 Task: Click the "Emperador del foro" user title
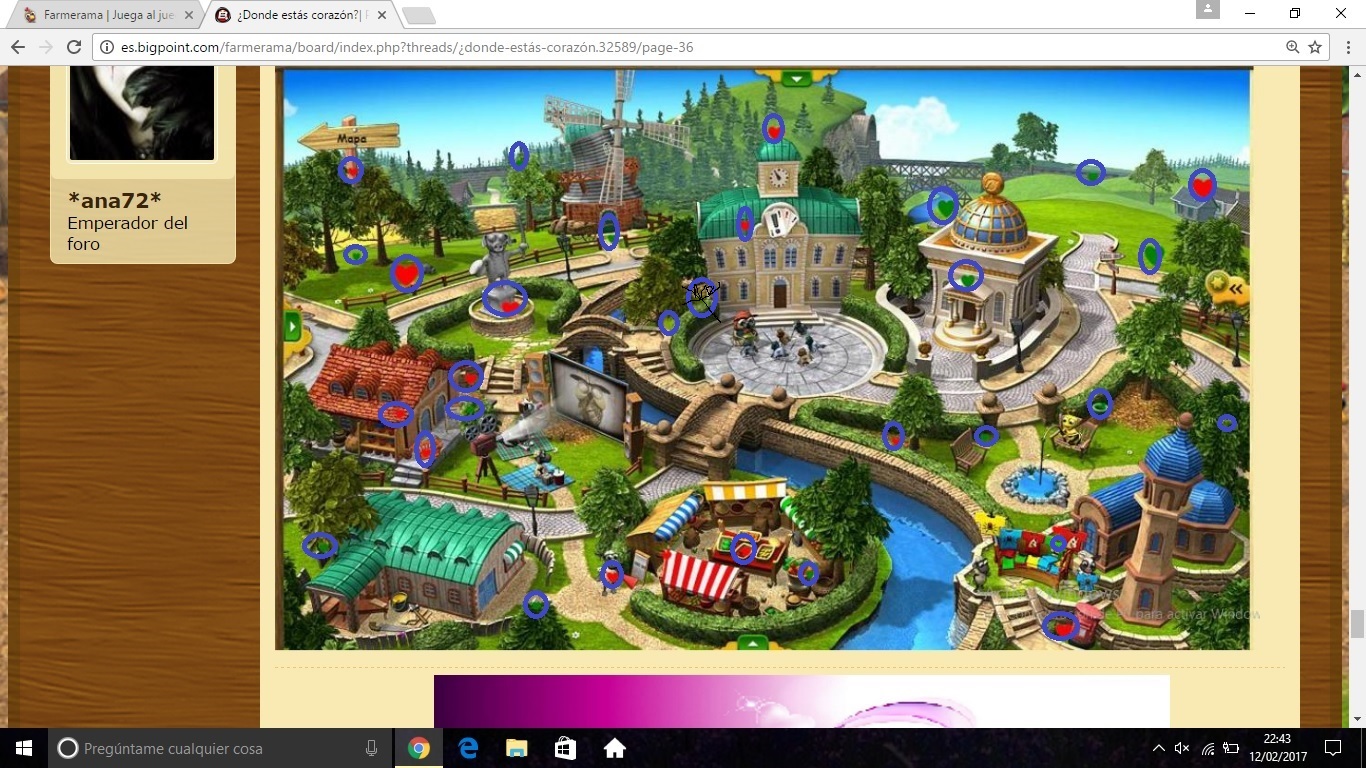[128, 233]
